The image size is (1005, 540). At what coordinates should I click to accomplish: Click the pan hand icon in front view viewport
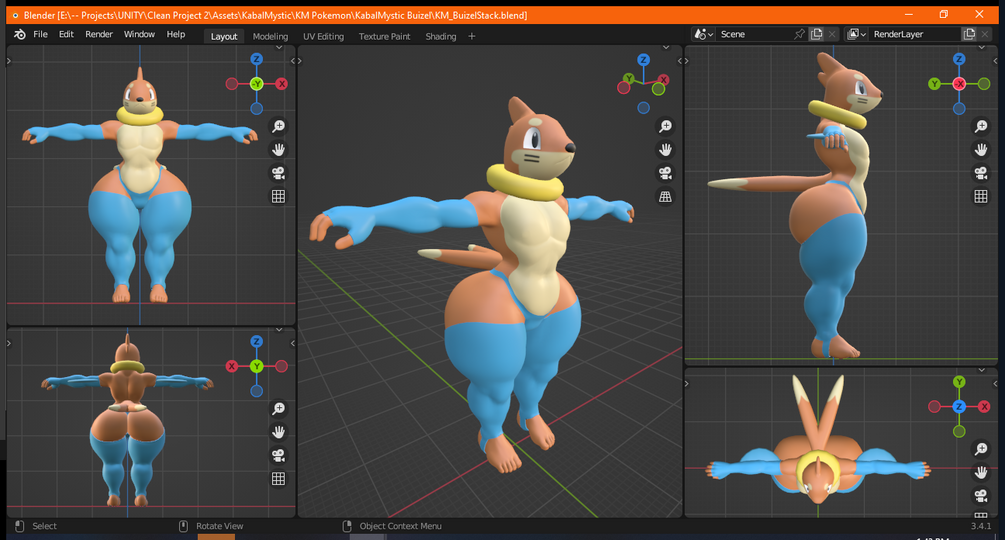point(278,150)
